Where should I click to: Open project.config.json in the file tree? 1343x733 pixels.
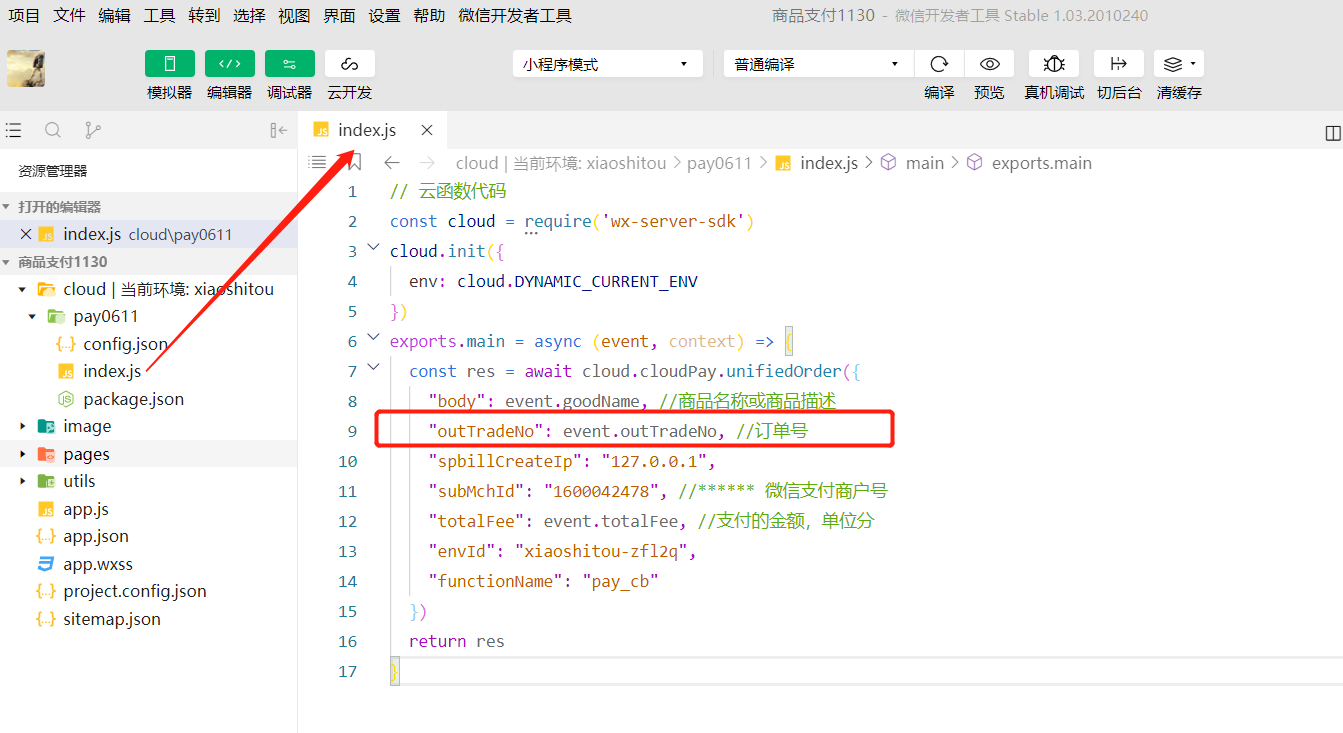pyautogui.click(x=135, y=591)
